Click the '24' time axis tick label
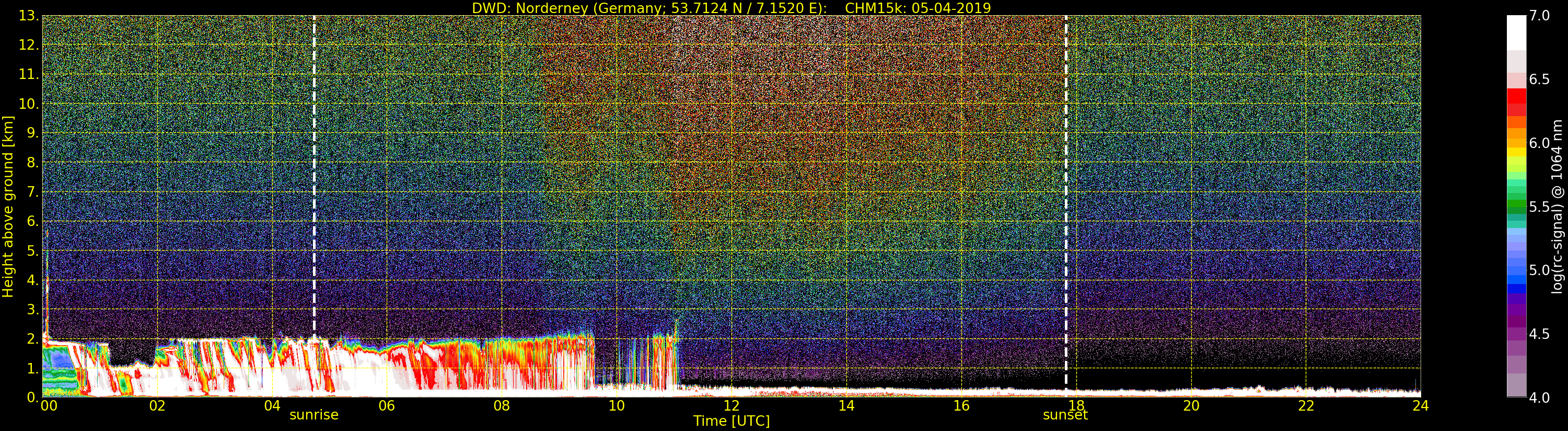 point(1421,405)
